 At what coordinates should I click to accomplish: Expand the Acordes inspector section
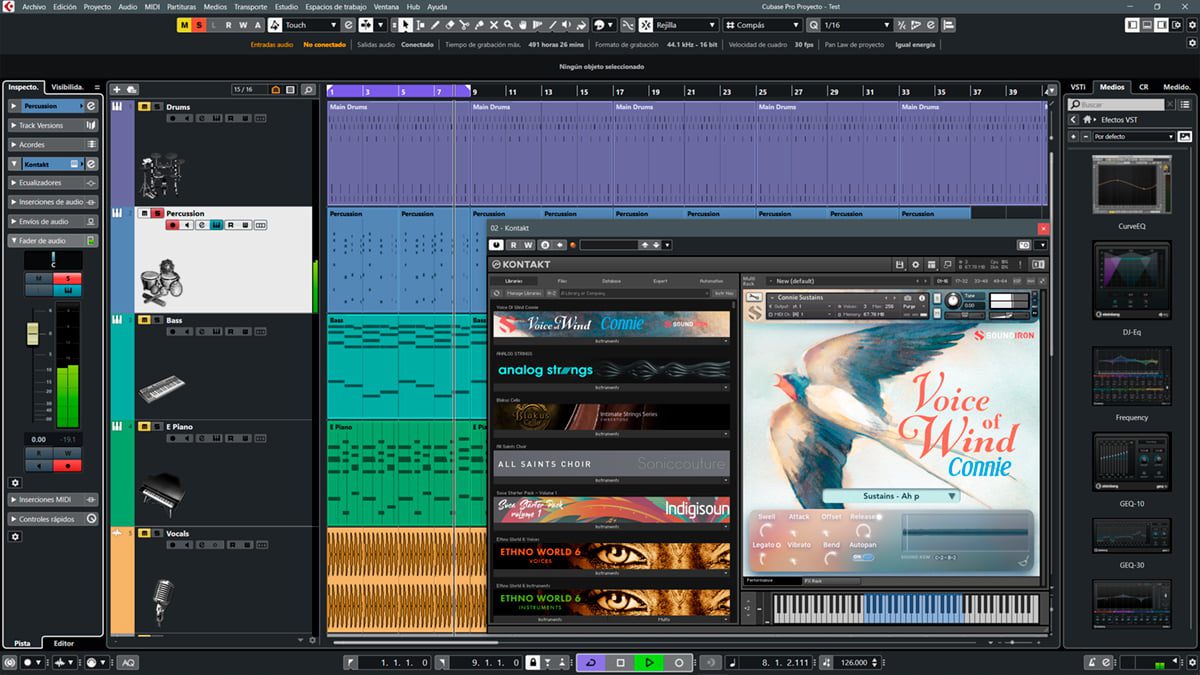click(53, 145)
